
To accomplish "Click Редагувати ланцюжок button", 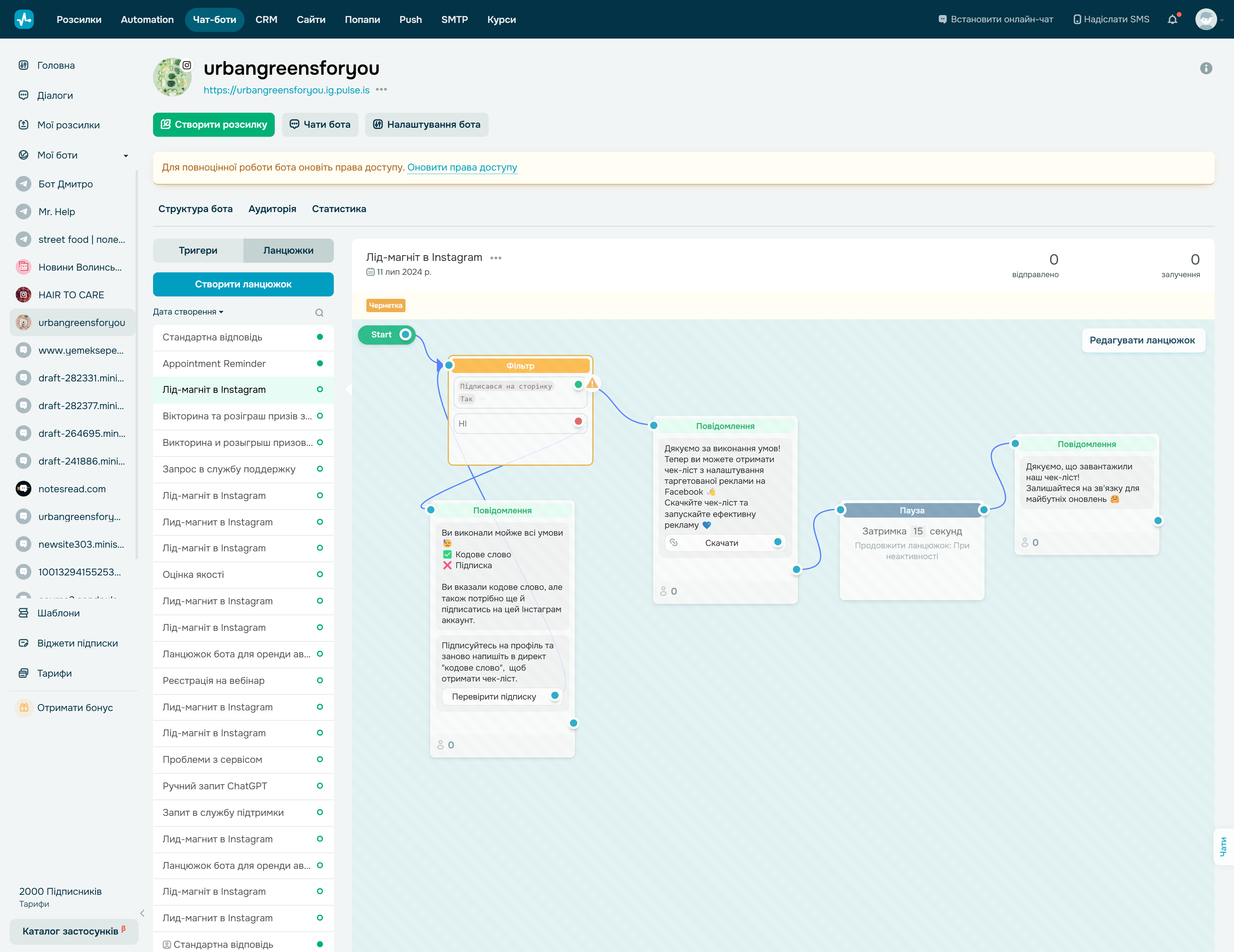I will 1142,340.
